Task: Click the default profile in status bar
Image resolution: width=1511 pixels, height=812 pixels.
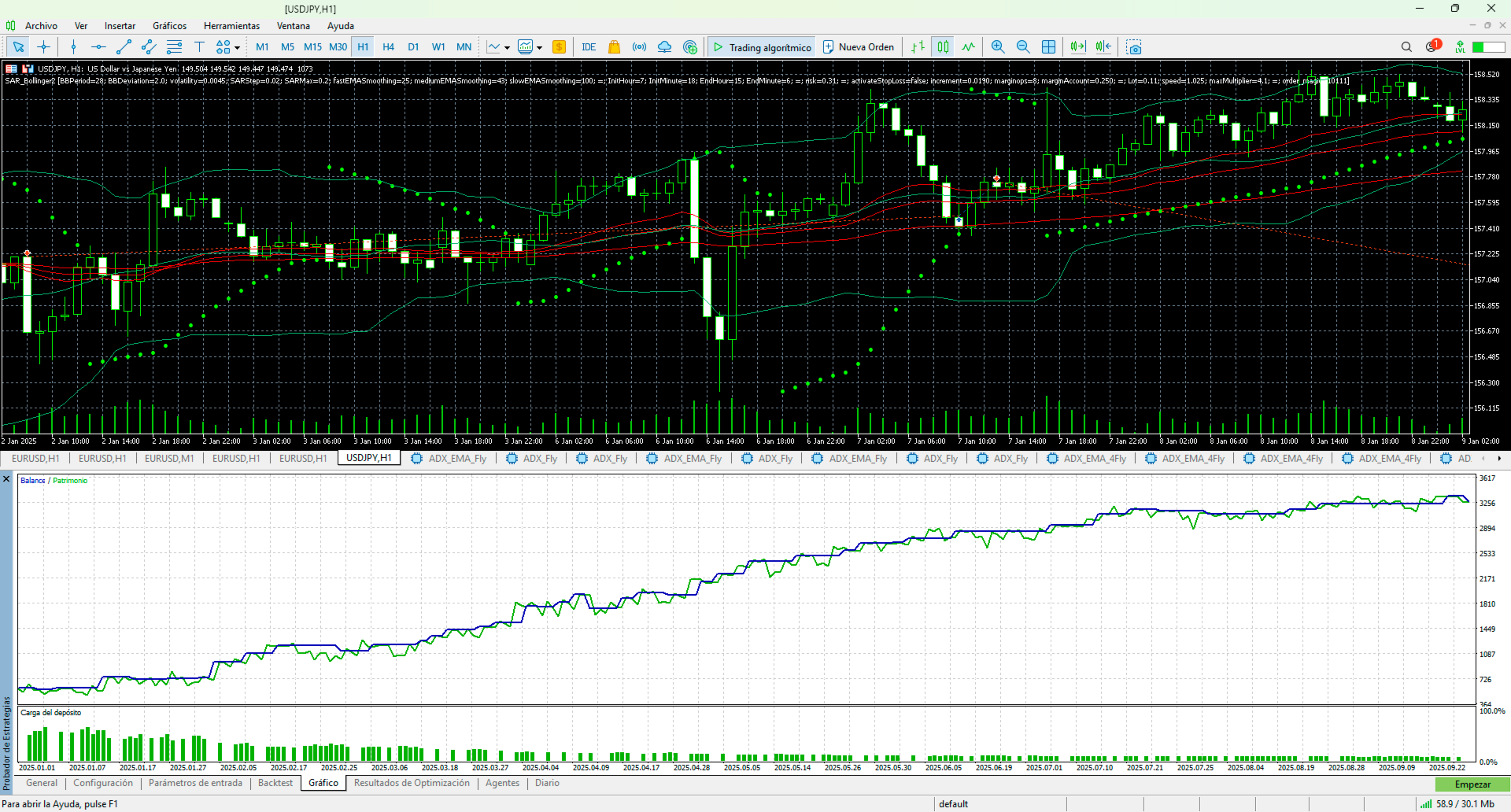Action: point(953,804)
